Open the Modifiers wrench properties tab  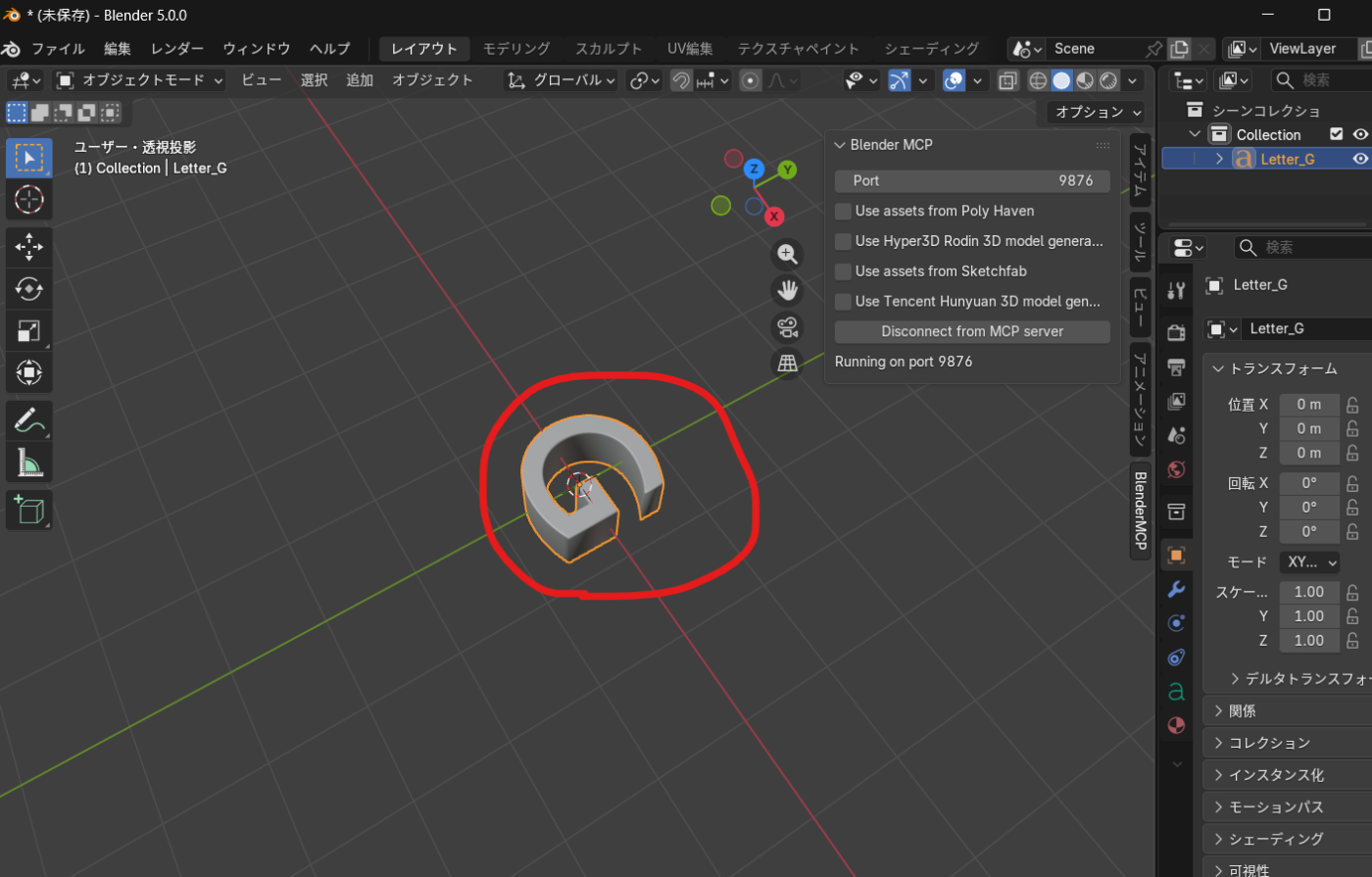[1176, 589]
